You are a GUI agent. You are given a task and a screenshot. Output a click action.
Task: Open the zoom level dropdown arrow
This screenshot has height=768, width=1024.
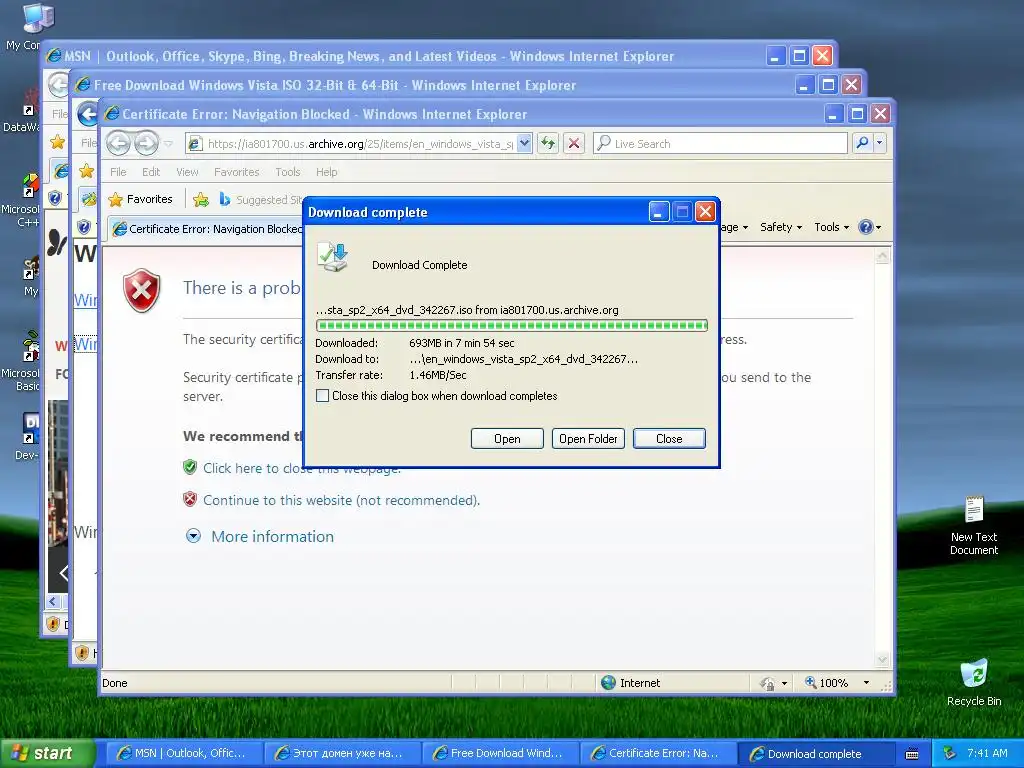866,682
